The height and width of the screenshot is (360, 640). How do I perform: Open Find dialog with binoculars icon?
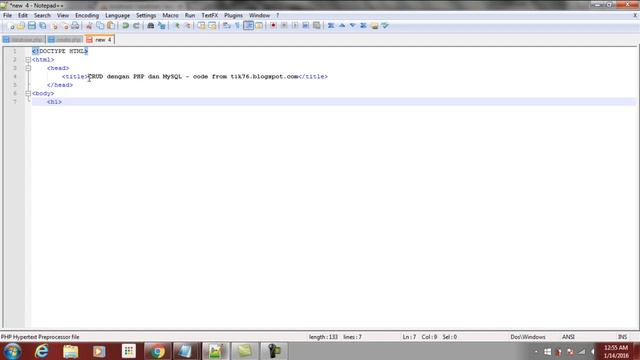point(151,26)
